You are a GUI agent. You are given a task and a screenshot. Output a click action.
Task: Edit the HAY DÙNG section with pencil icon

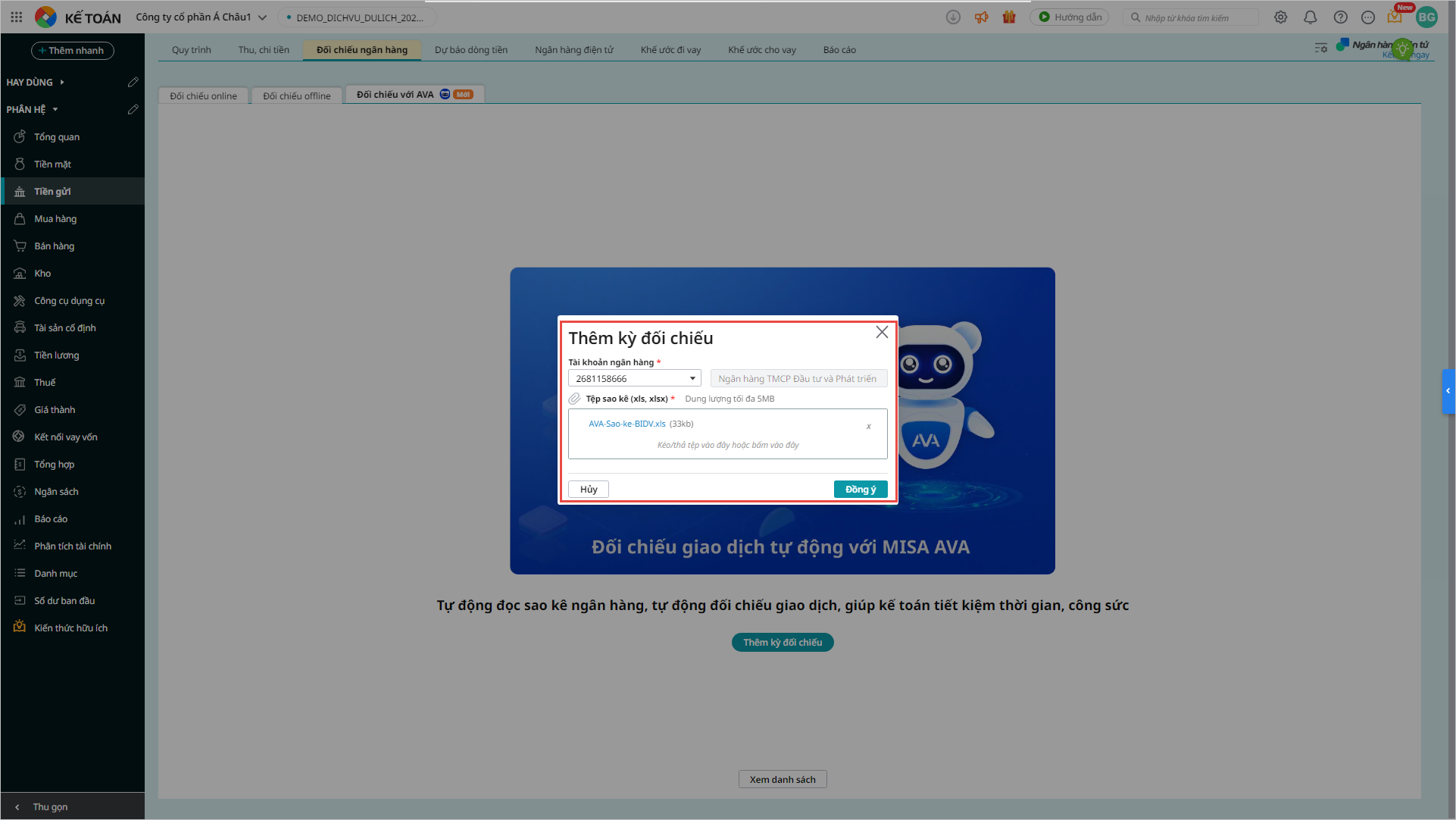click(x=133, y=82)
